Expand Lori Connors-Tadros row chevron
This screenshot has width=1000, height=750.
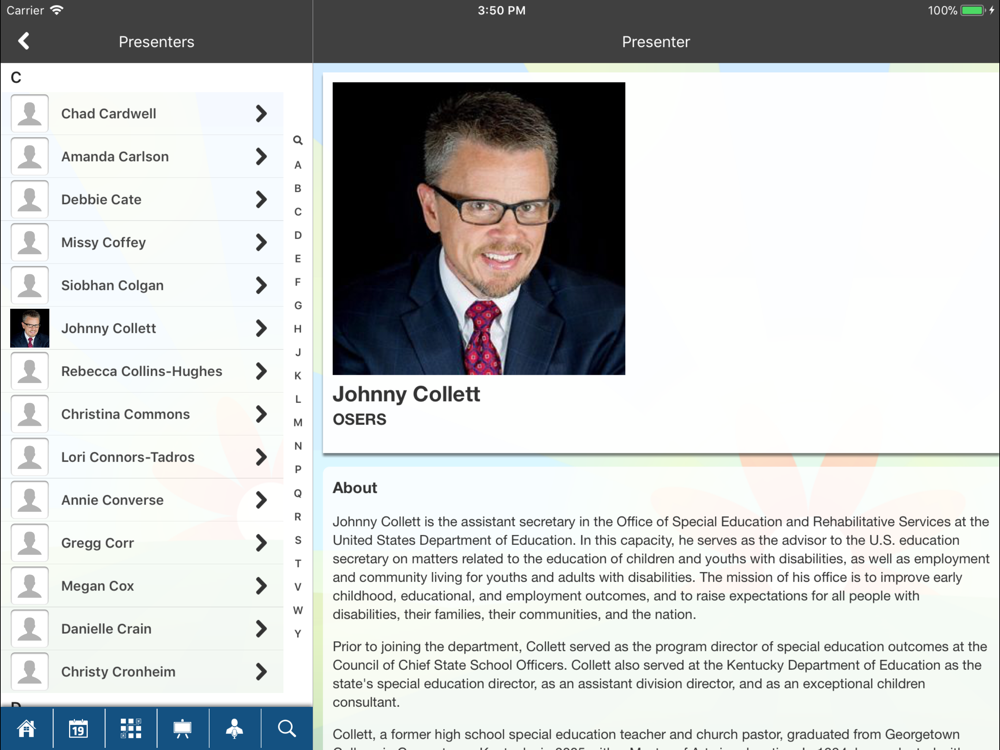point(261,457)
